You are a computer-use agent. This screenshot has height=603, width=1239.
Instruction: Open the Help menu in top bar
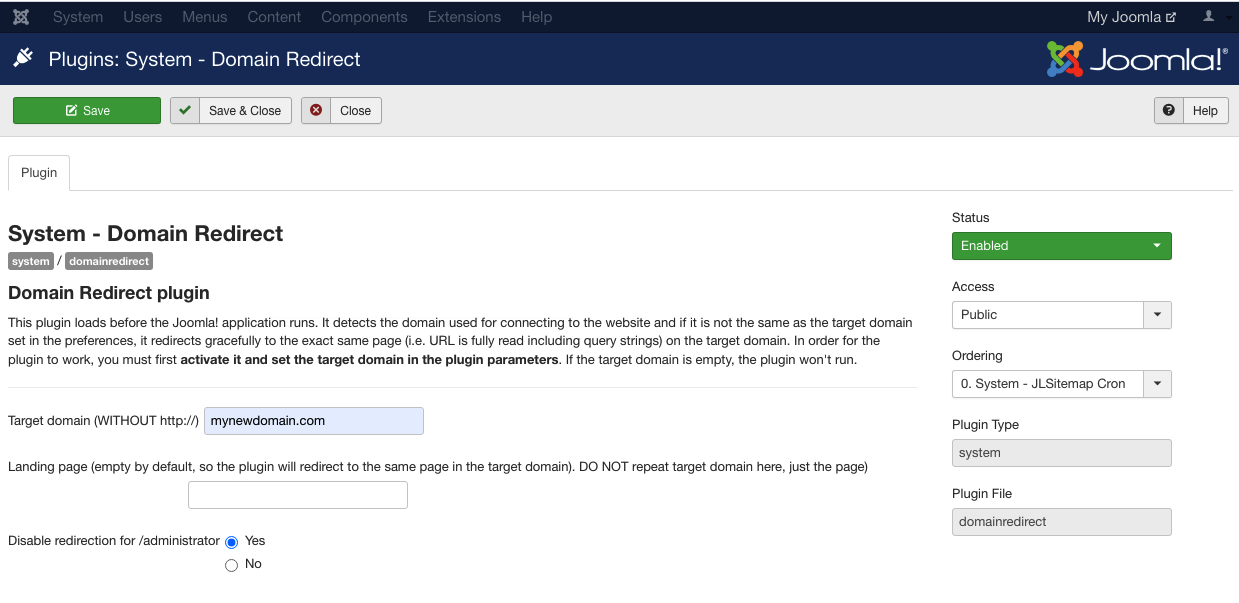[537, 17]
